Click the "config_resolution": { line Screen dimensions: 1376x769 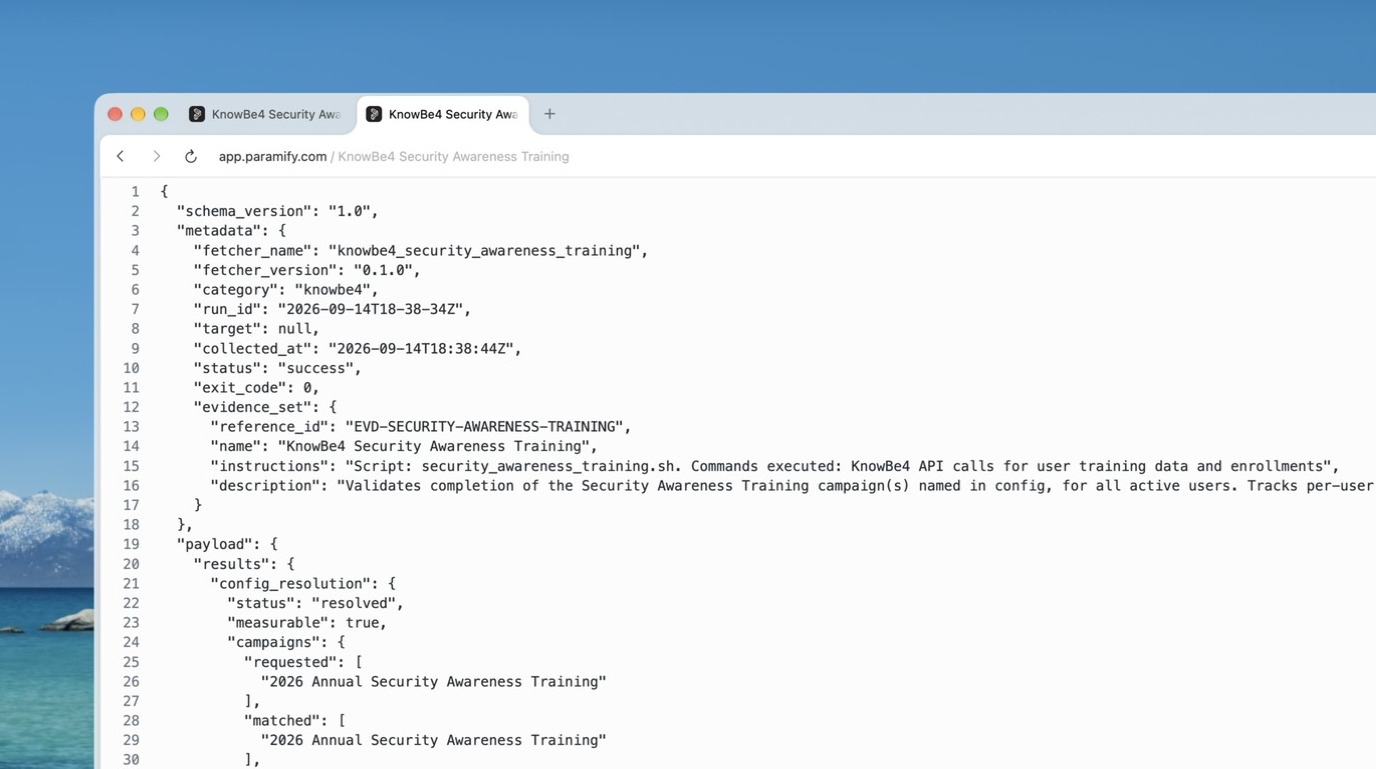tap(303, 583)
